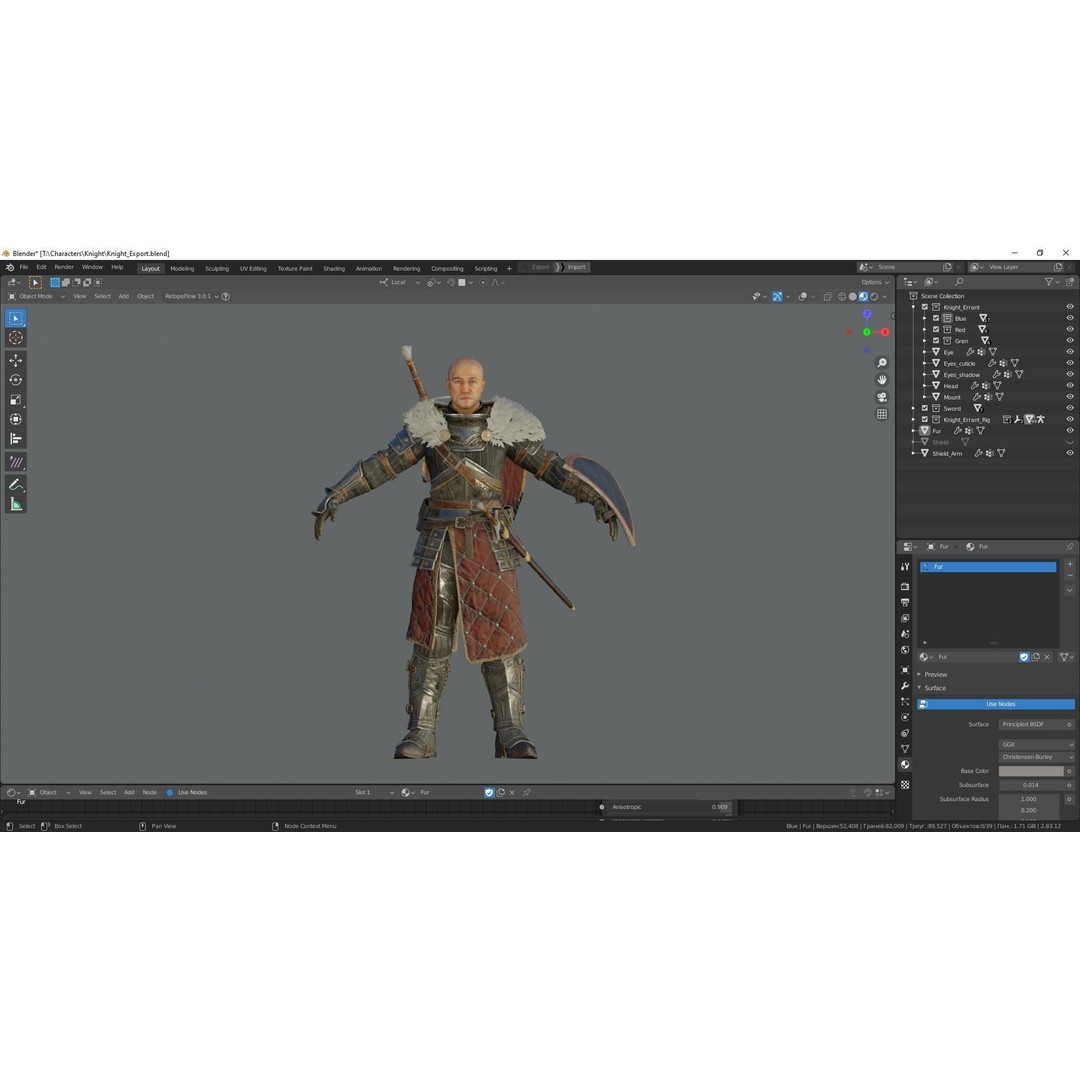The height and width of the screenshot is (1080, 1080).
Task: Select the Cursor tool in the viewport toolbar
Action: click(15, 338)
